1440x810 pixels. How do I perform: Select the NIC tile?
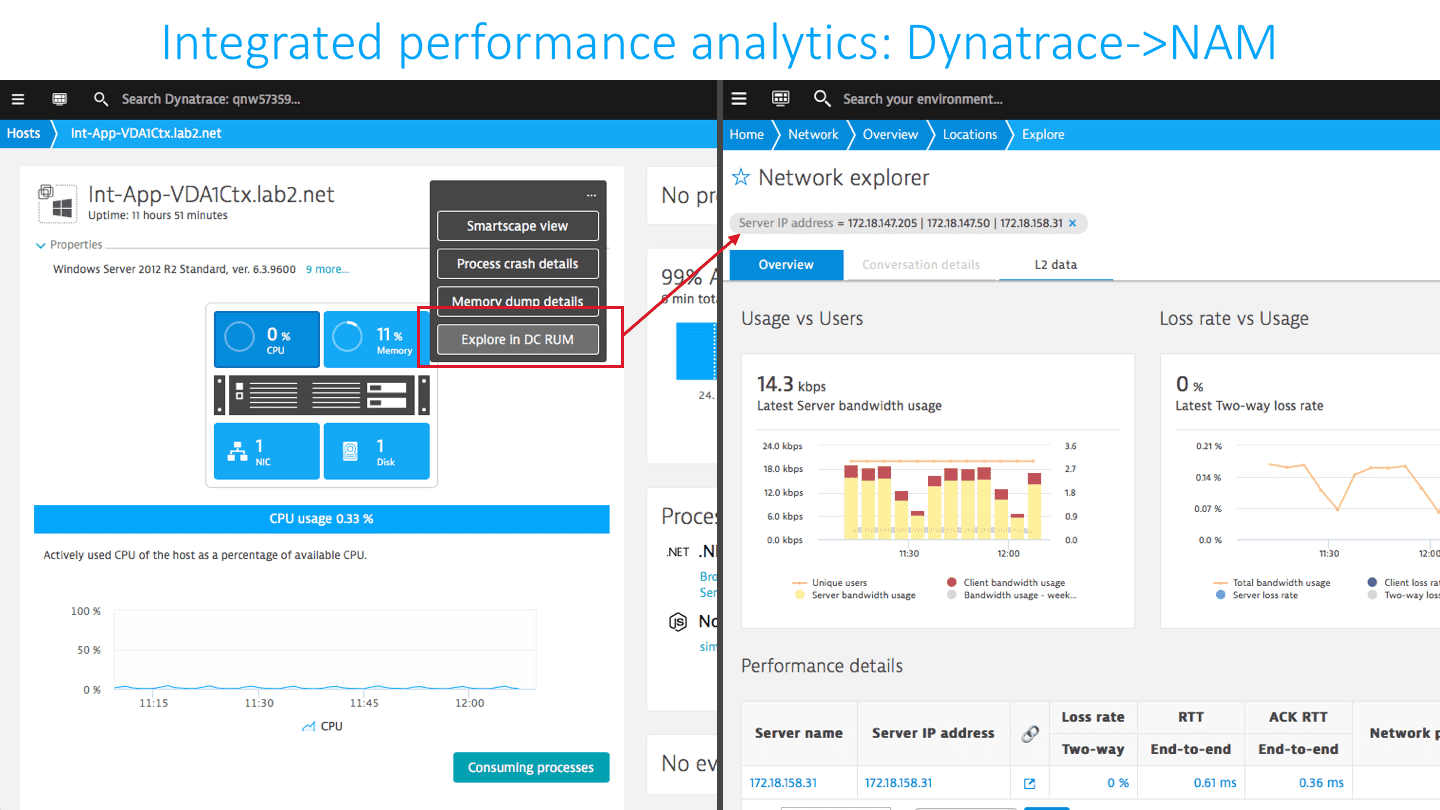click(267, 451)
